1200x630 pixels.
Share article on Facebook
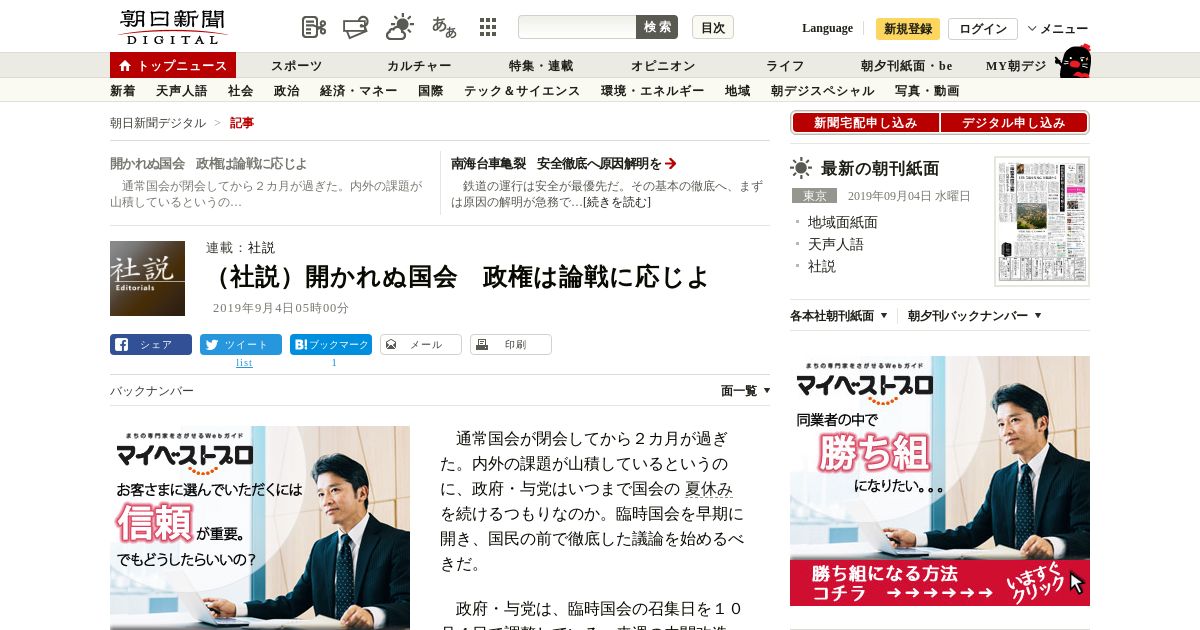[x=151, y=344]
